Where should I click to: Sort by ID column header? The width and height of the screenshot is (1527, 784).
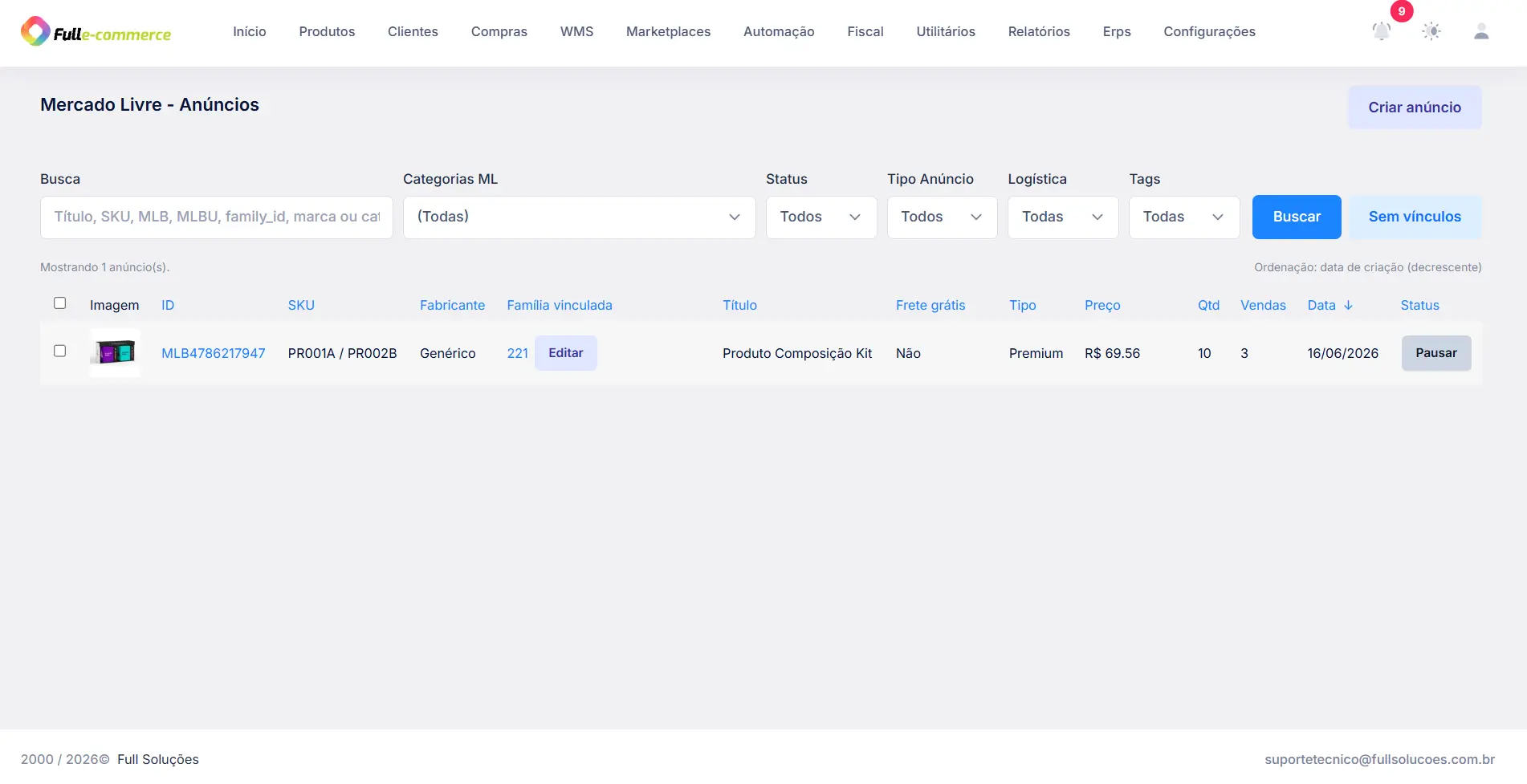pyautogui.click(x=168, y=305)
